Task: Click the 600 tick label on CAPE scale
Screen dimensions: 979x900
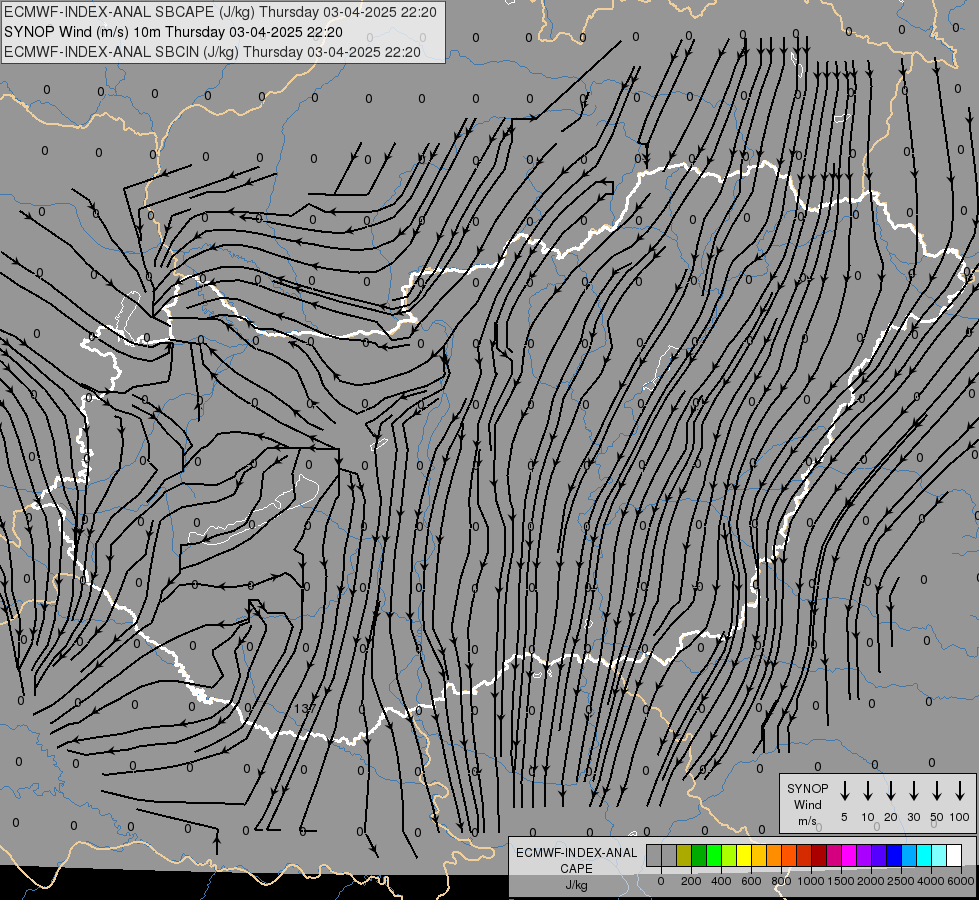Action: tap(751, 881)
